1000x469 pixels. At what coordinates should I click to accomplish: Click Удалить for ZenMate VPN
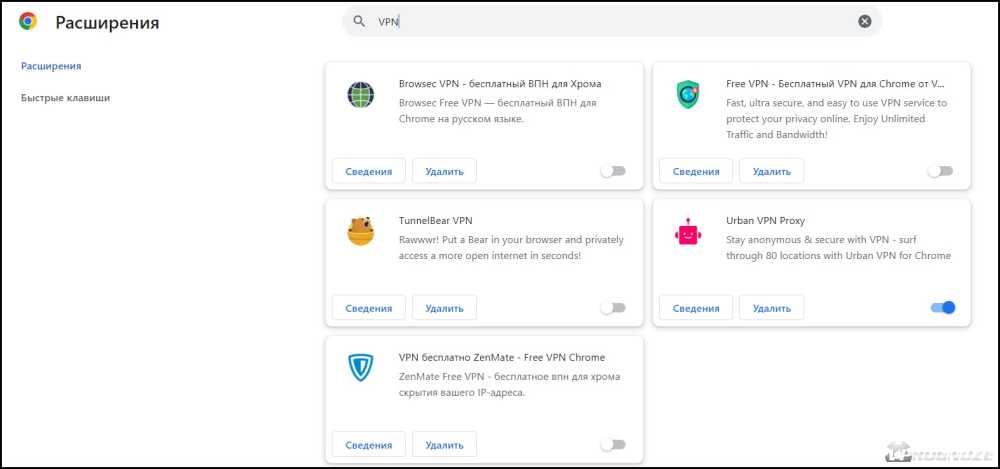(444, 444)
